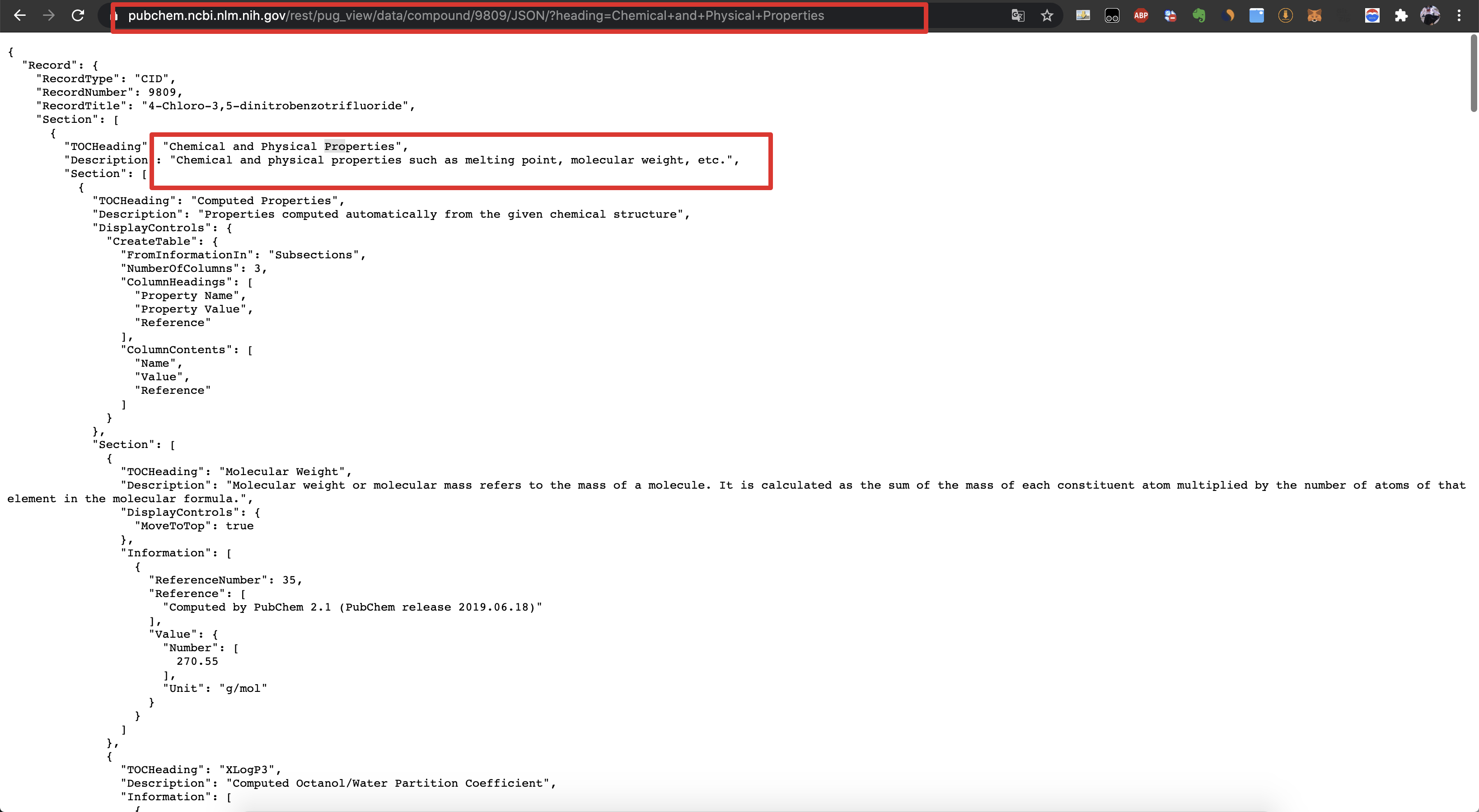Screen dimensions: 1479x812
Task: Open Google Translate for this page
Action: tap(1017, 15)
